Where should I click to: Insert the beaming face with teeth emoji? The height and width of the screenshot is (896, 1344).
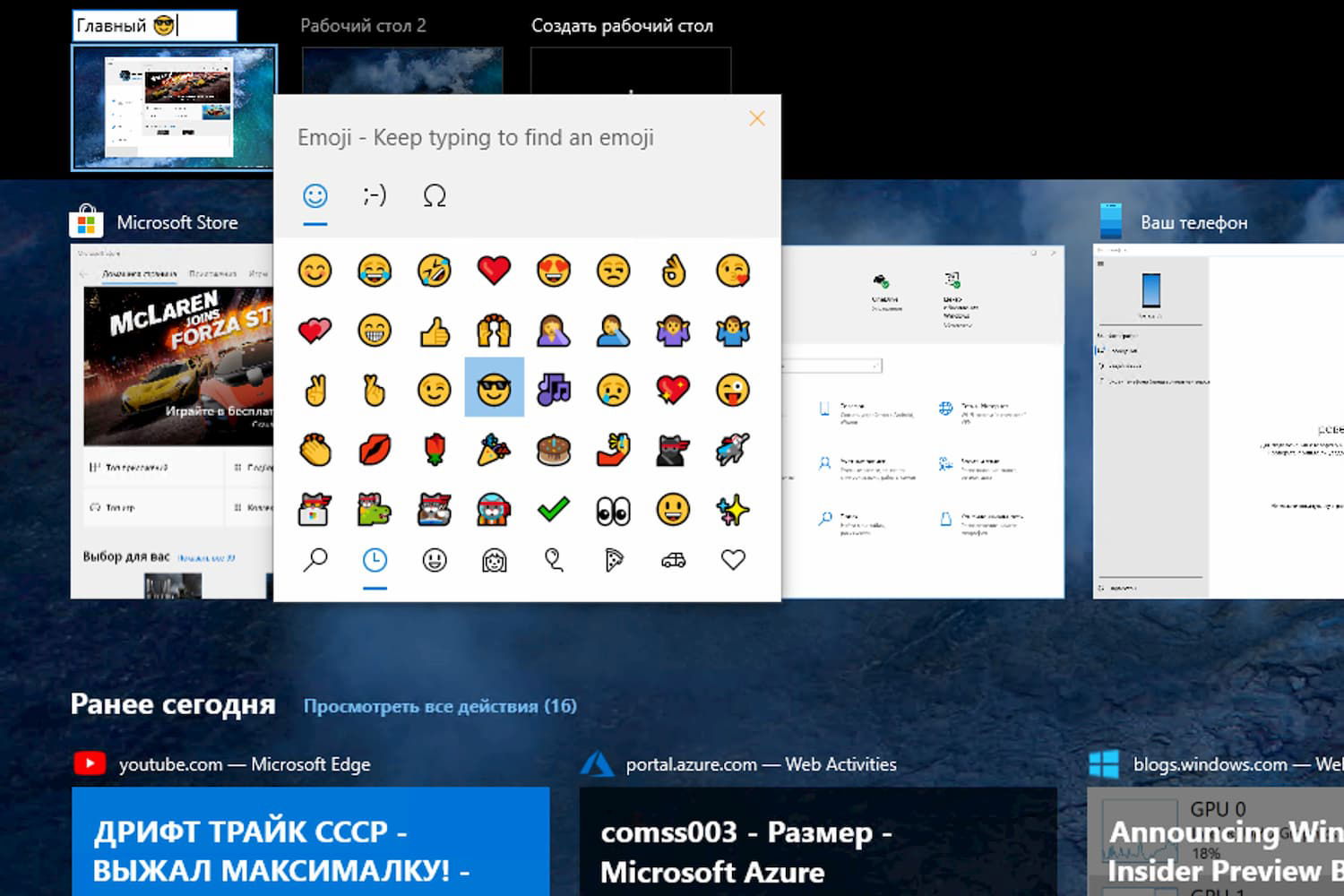click(x=375, y=331)
